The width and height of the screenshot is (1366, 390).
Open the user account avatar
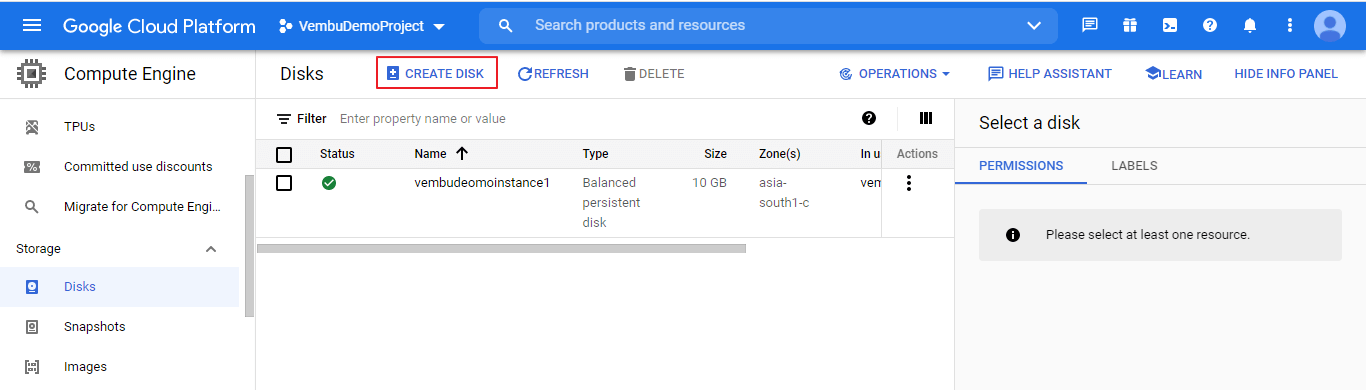point(1330,25)
